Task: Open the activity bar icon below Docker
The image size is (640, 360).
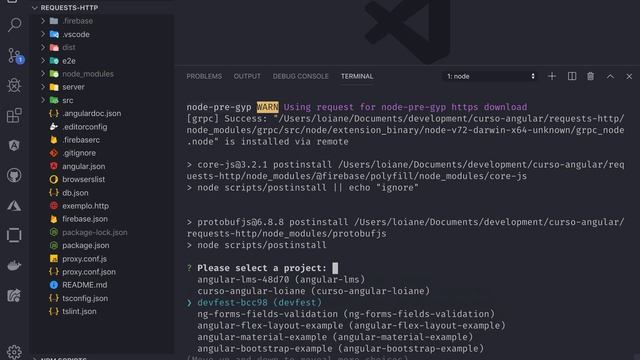Action: pyautogui.click(x=15, y=296)
